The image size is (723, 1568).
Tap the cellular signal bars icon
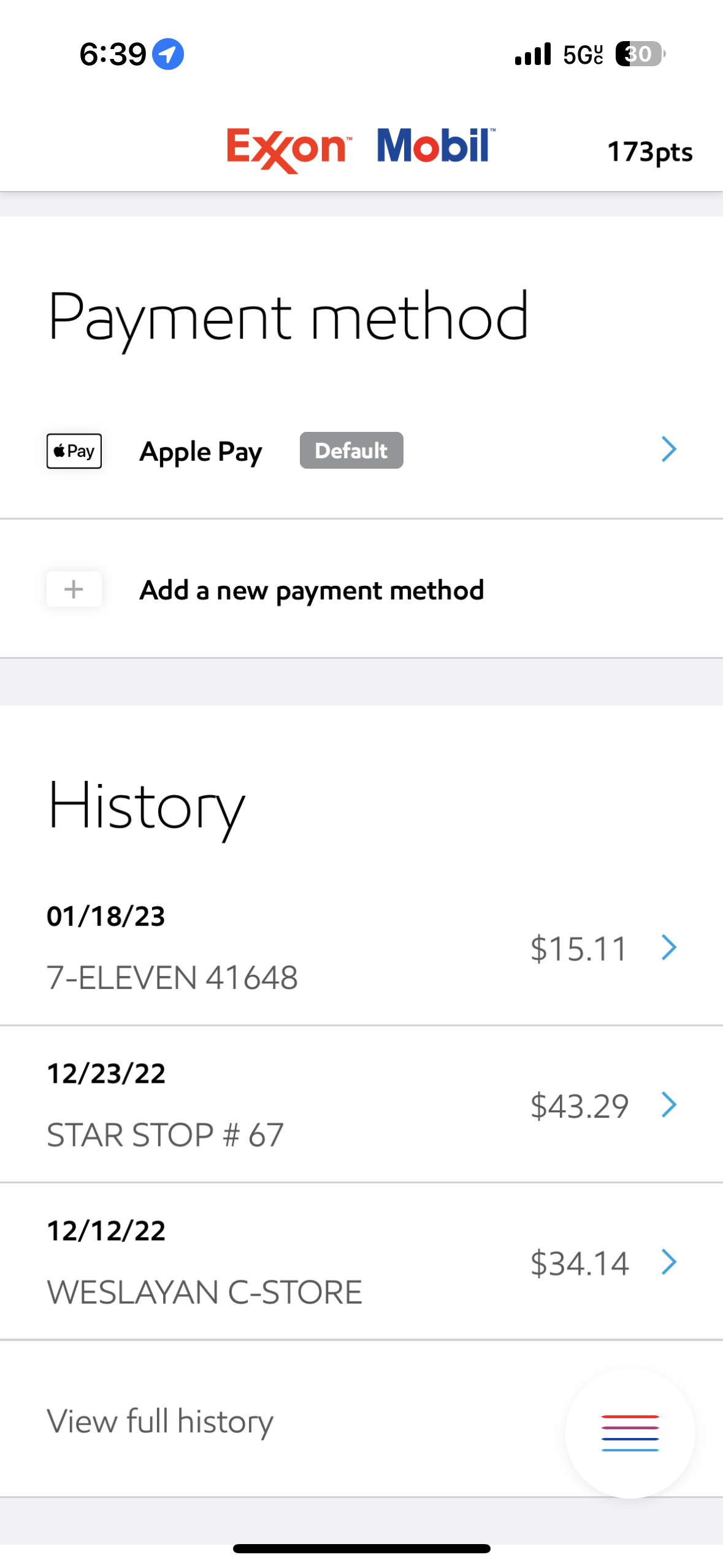pos(533,54)
